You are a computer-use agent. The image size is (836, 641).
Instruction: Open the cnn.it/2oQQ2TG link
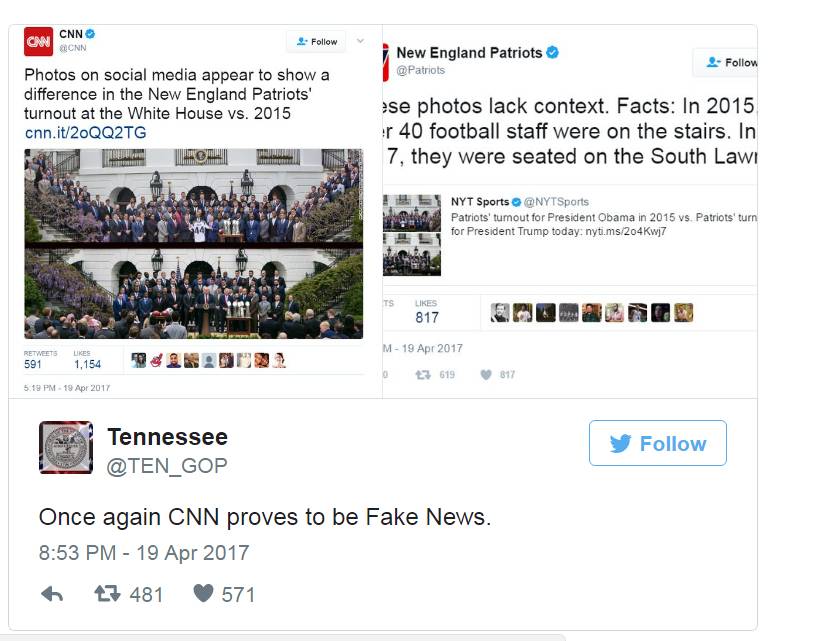[x=85, y=132]
